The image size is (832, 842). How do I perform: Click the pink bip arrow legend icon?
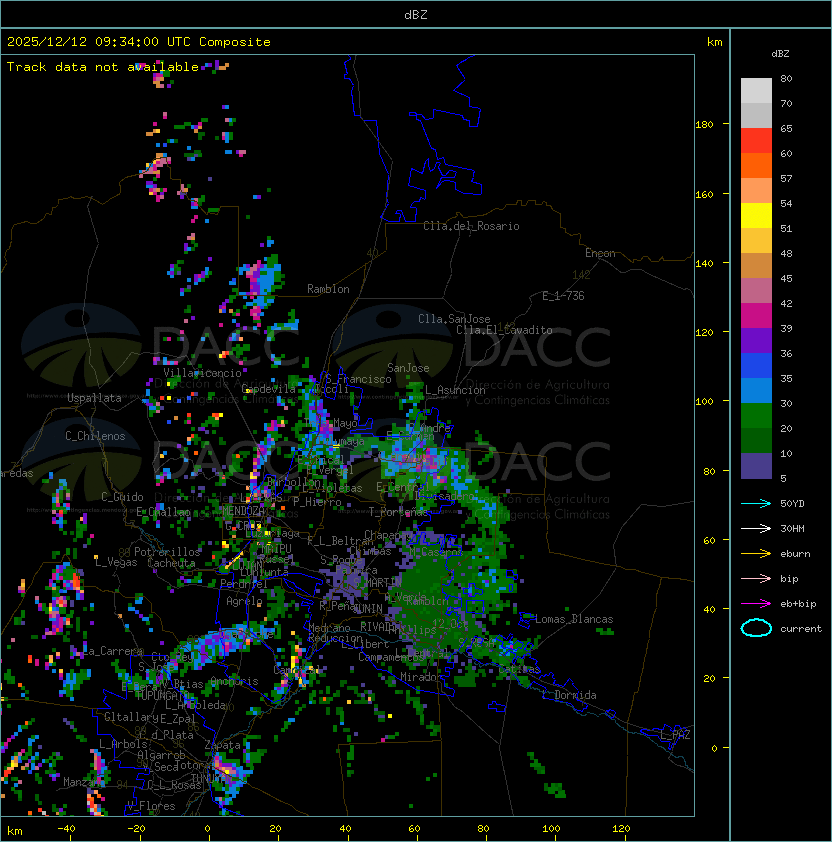click(x=756, y=578)
